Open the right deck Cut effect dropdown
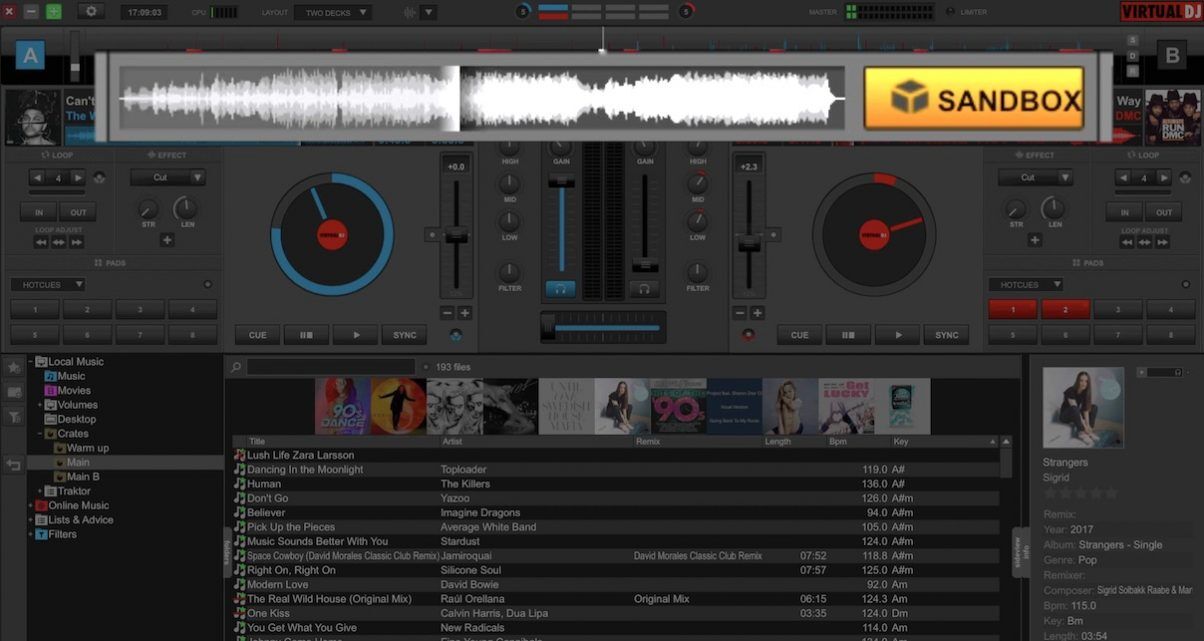 [1035, 177]
